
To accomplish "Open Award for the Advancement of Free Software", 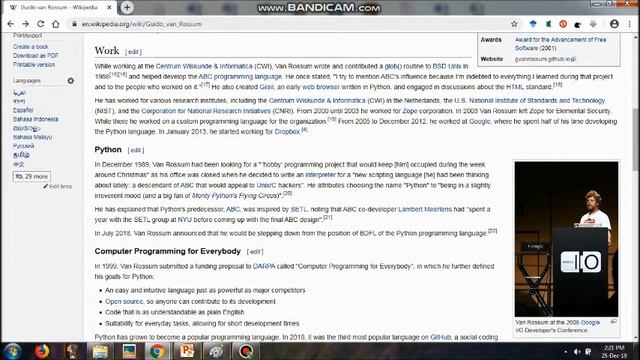I will tap(560, 44).
